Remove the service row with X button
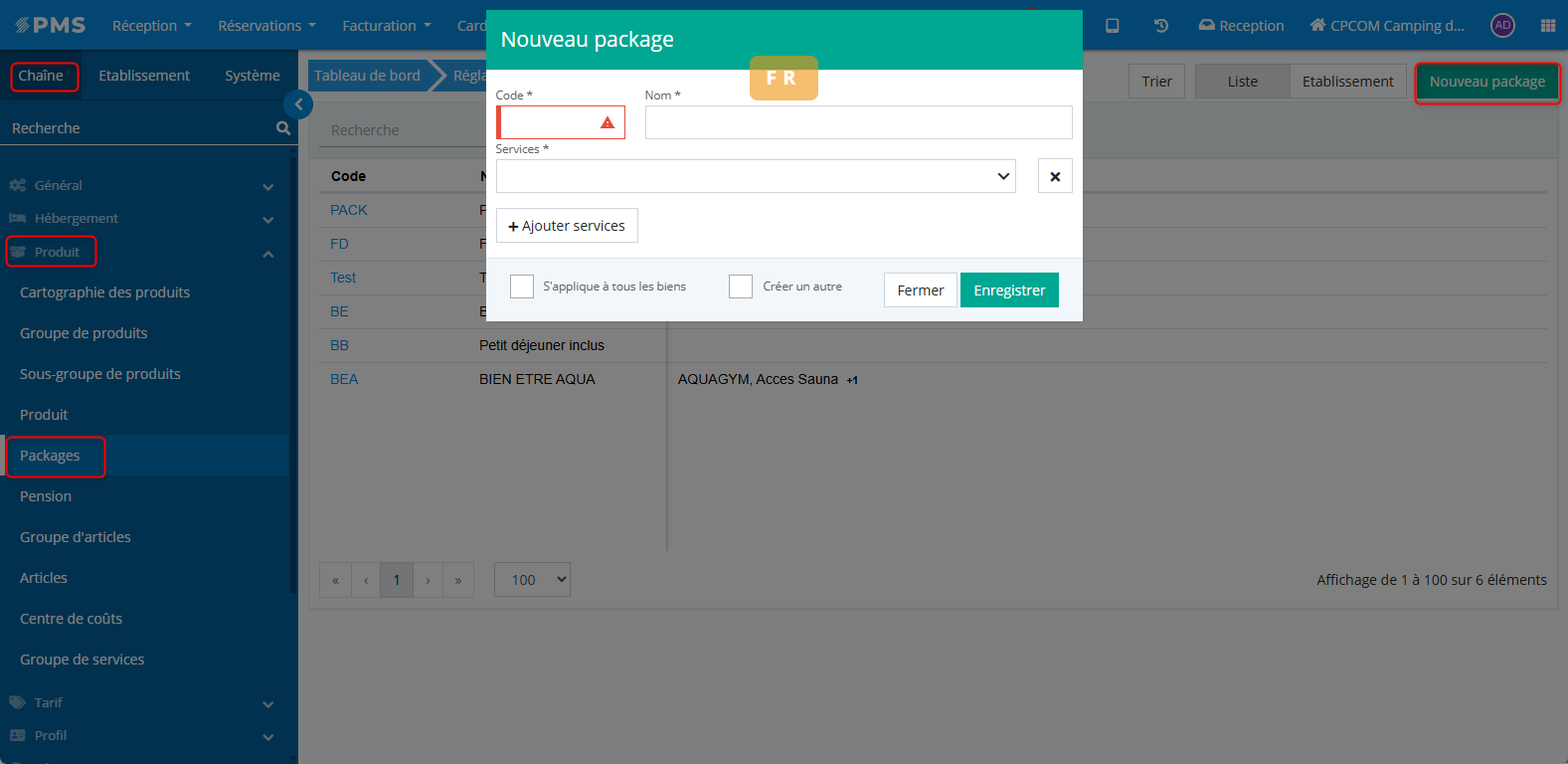The width and height of the screenshot is (1568, 764). [x=1054, y=176]
